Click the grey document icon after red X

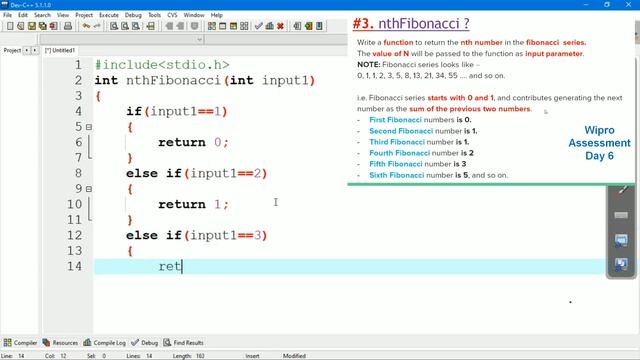(x=297, y=26)
